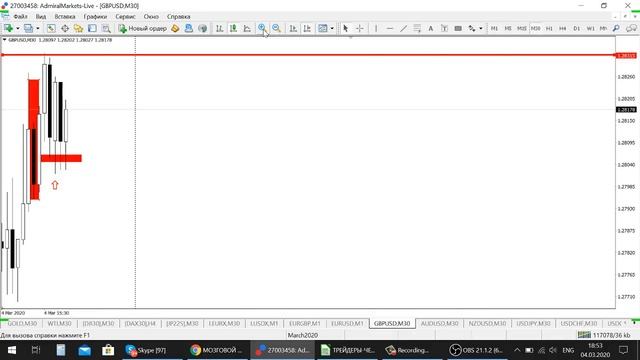Screen dimensions: 640x360
Task: Click the 117078/36 kb connection status
Action: (604, 335)
